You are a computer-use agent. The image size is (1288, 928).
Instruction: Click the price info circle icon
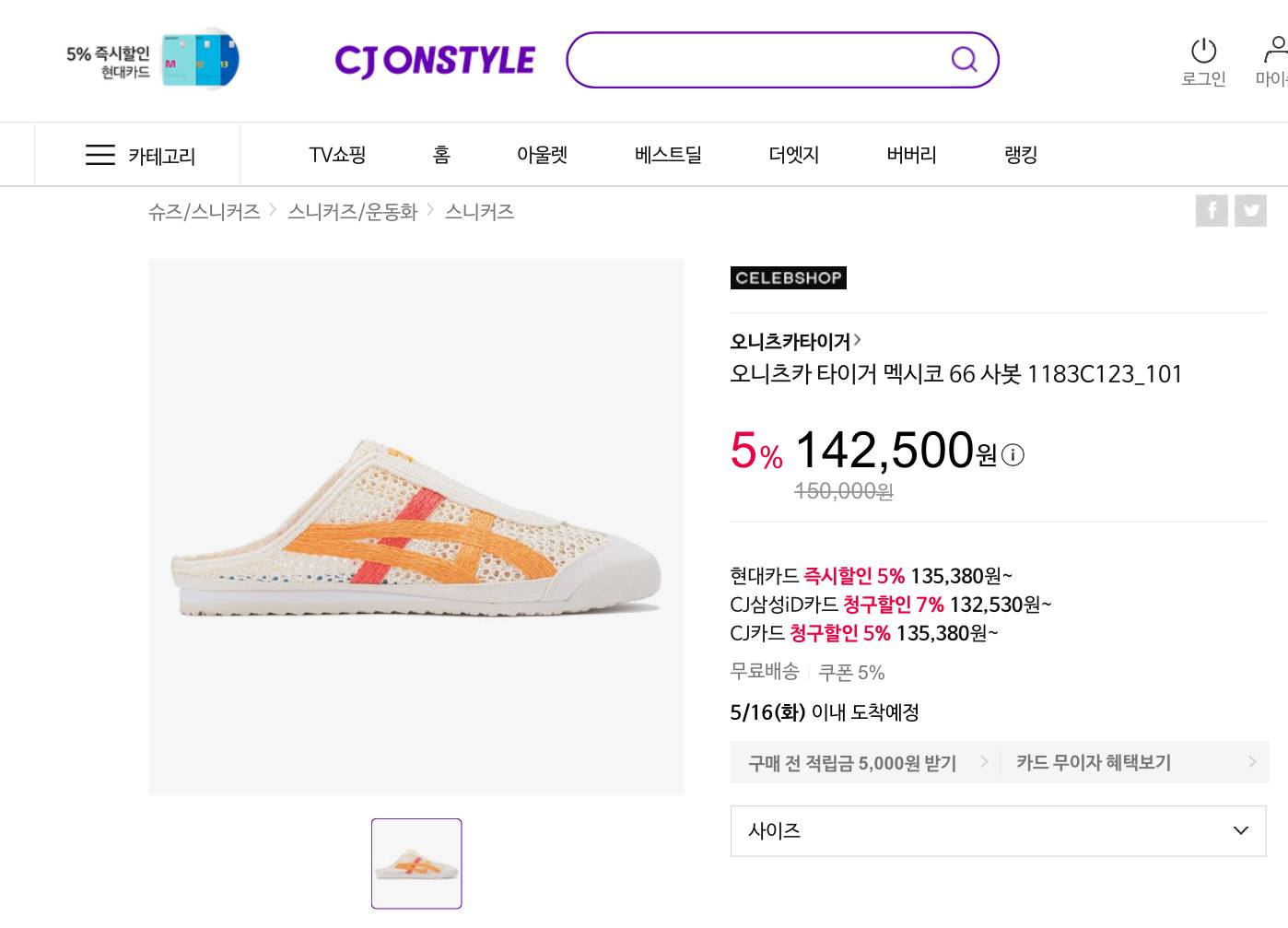[1013, 455]
